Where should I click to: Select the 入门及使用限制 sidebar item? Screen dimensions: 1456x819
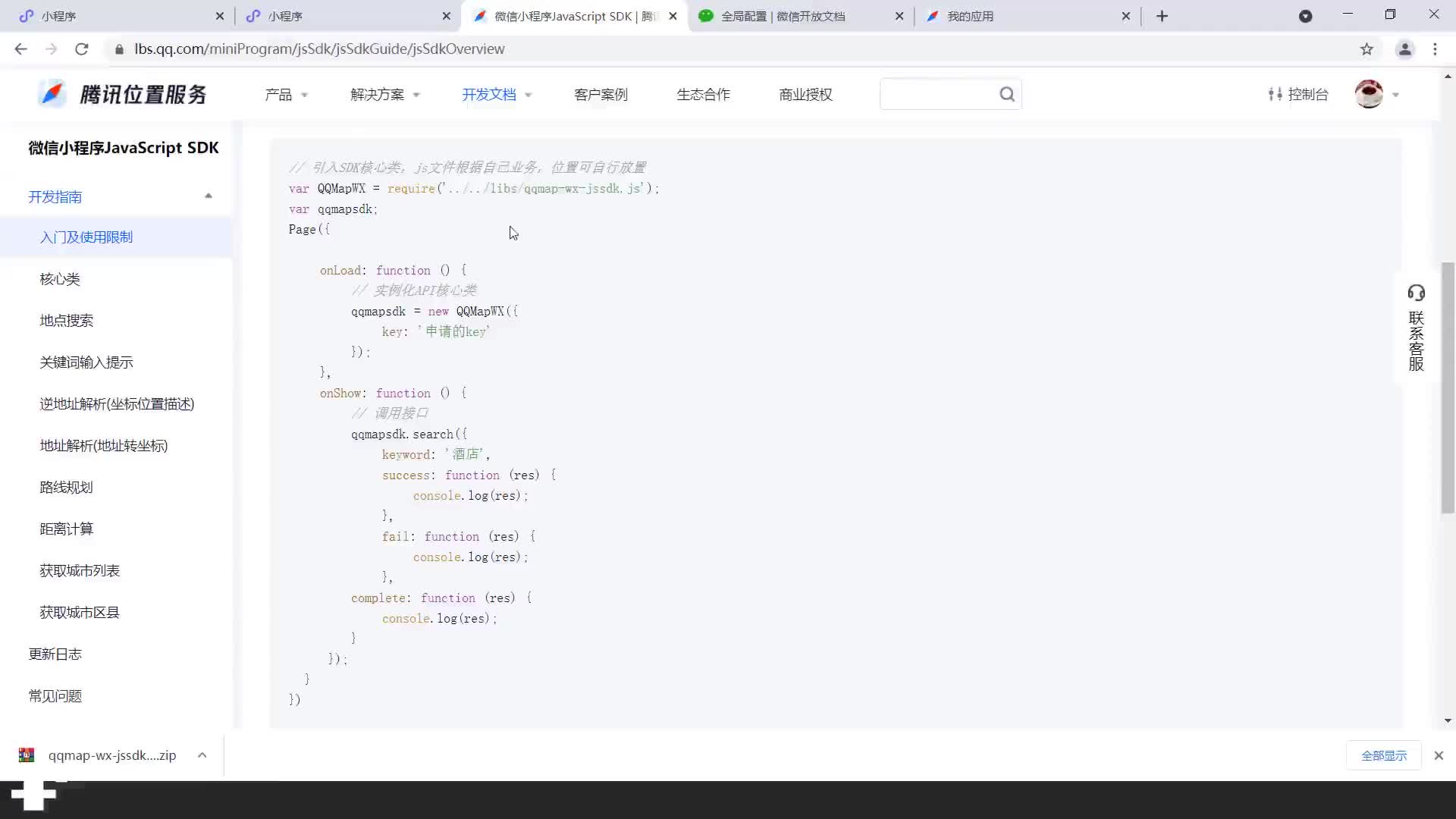click(x=86, y=237)
